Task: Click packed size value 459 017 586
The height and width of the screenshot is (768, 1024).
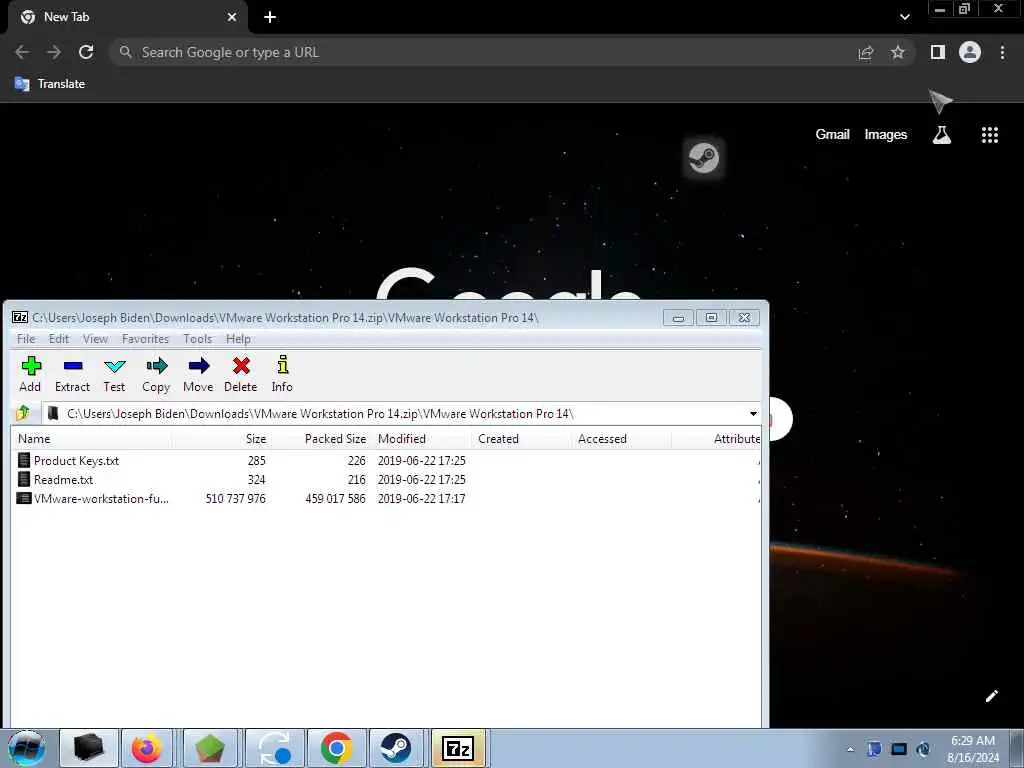Action: [335, 498]
